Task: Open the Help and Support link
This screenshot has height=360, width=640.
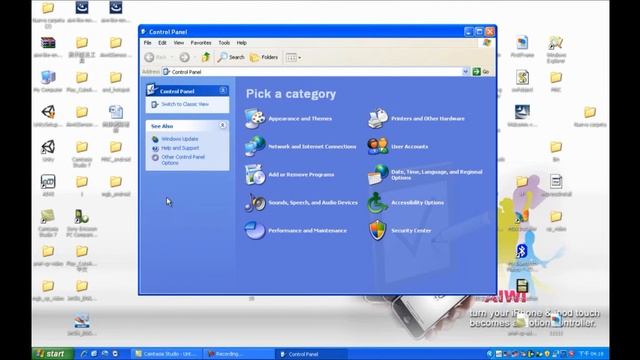Action: point(180,148)
